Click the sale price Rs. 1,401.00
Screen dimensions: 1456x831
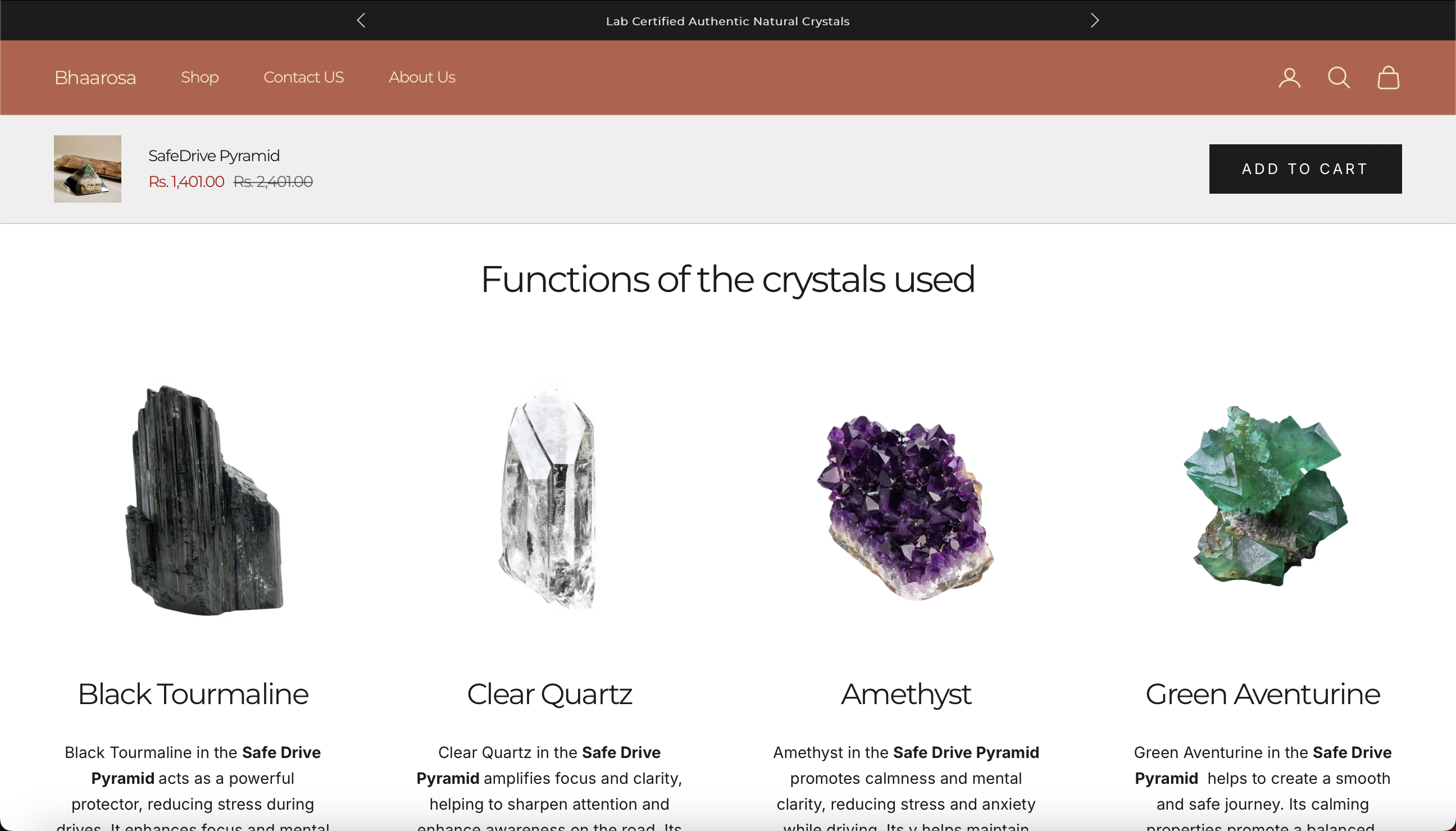click(x=186, y=181)
